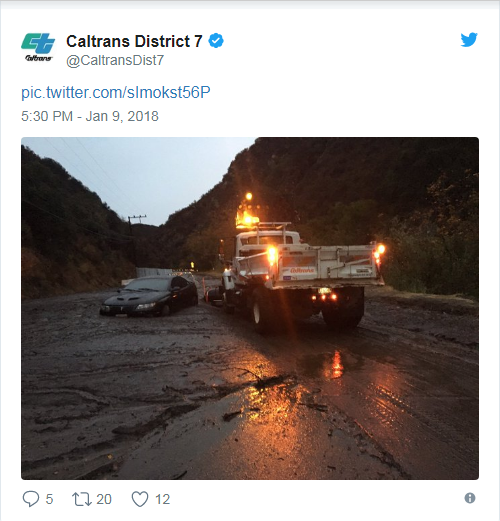The width and height of the screenshot is (500, 521).
Task: Open the tweet info icon
Action: pos(470,498)
